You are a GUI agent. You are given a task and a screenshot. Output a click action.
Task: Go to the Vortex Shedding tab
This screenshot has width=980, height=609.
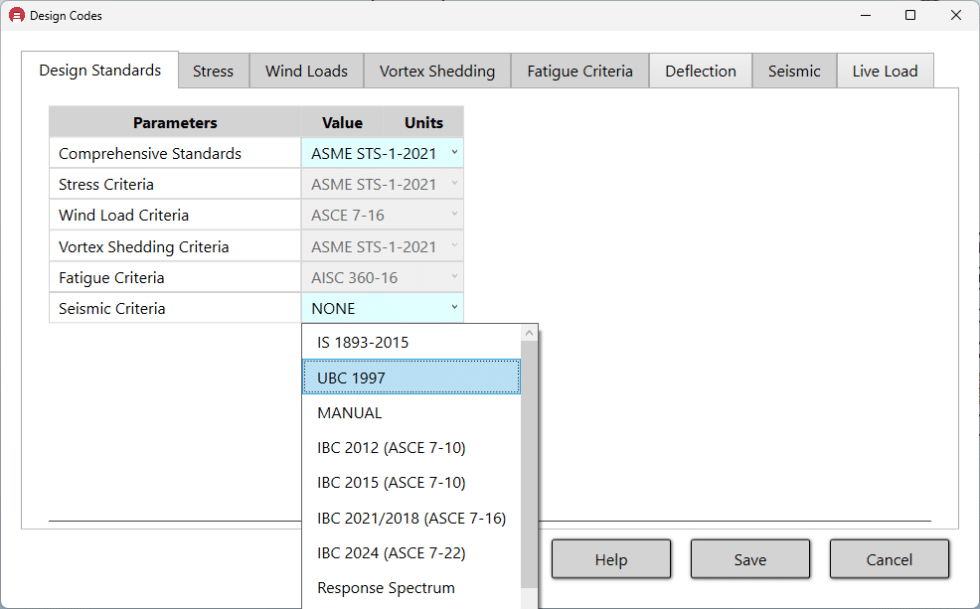tap(437, 71)
